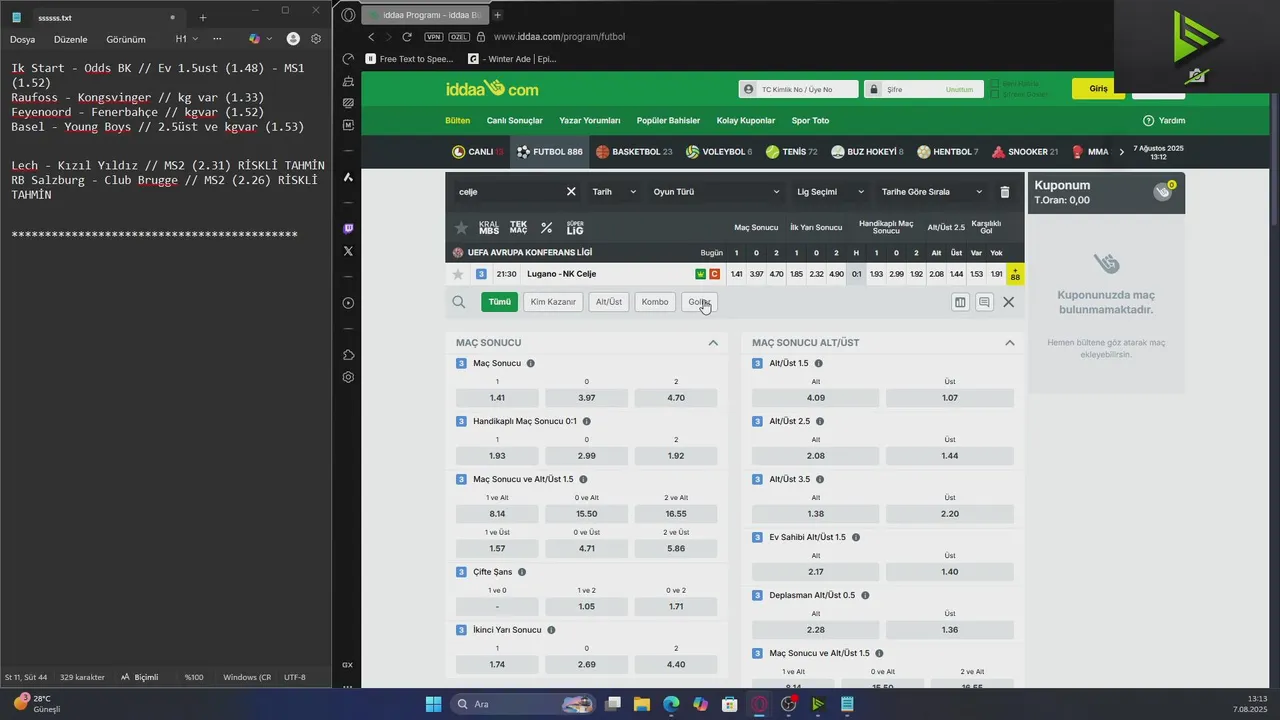
Task: Select the Kombo filter button
Action: tap(655, 302)
